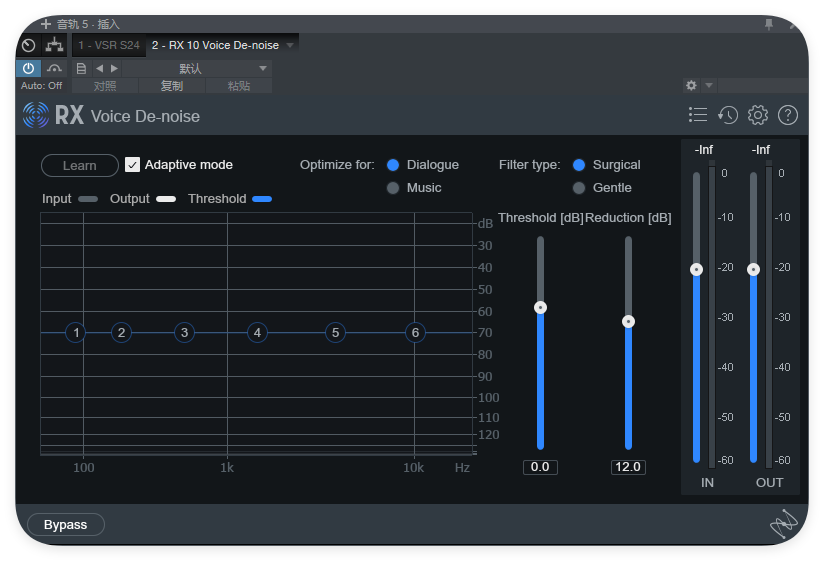
Task: Click the IN gain slider handle
Action: coord(696,269)
